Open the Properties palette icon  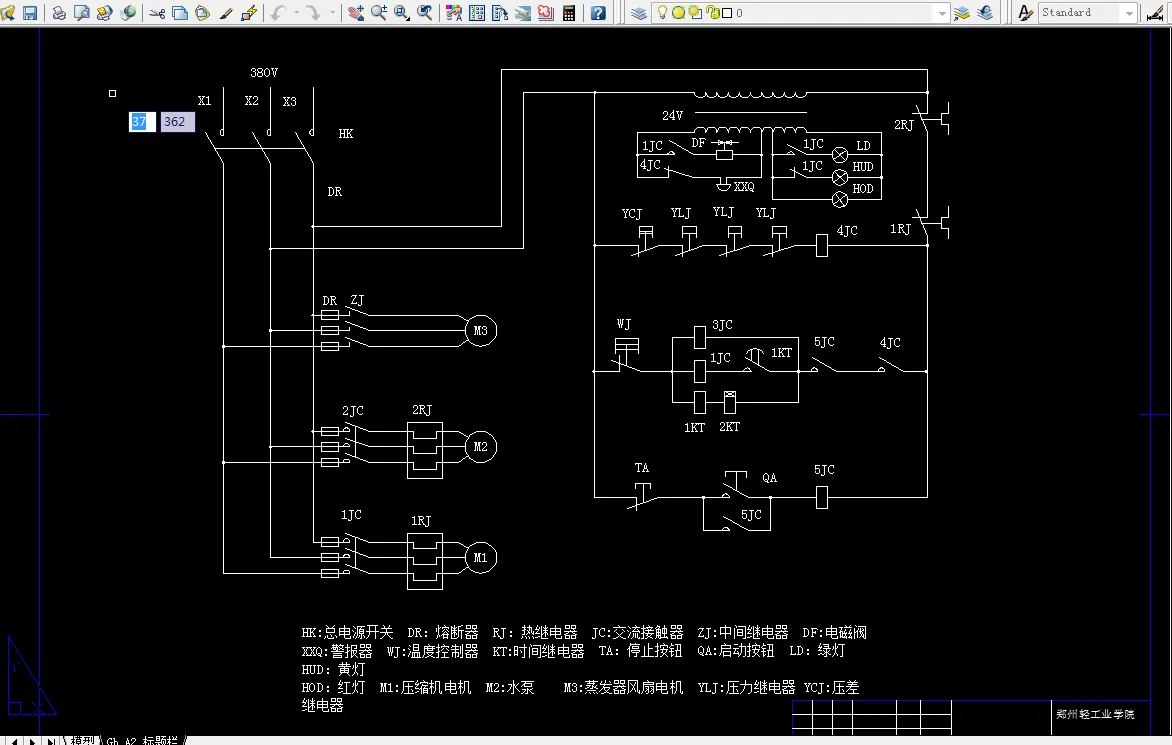tap(454, 12)
